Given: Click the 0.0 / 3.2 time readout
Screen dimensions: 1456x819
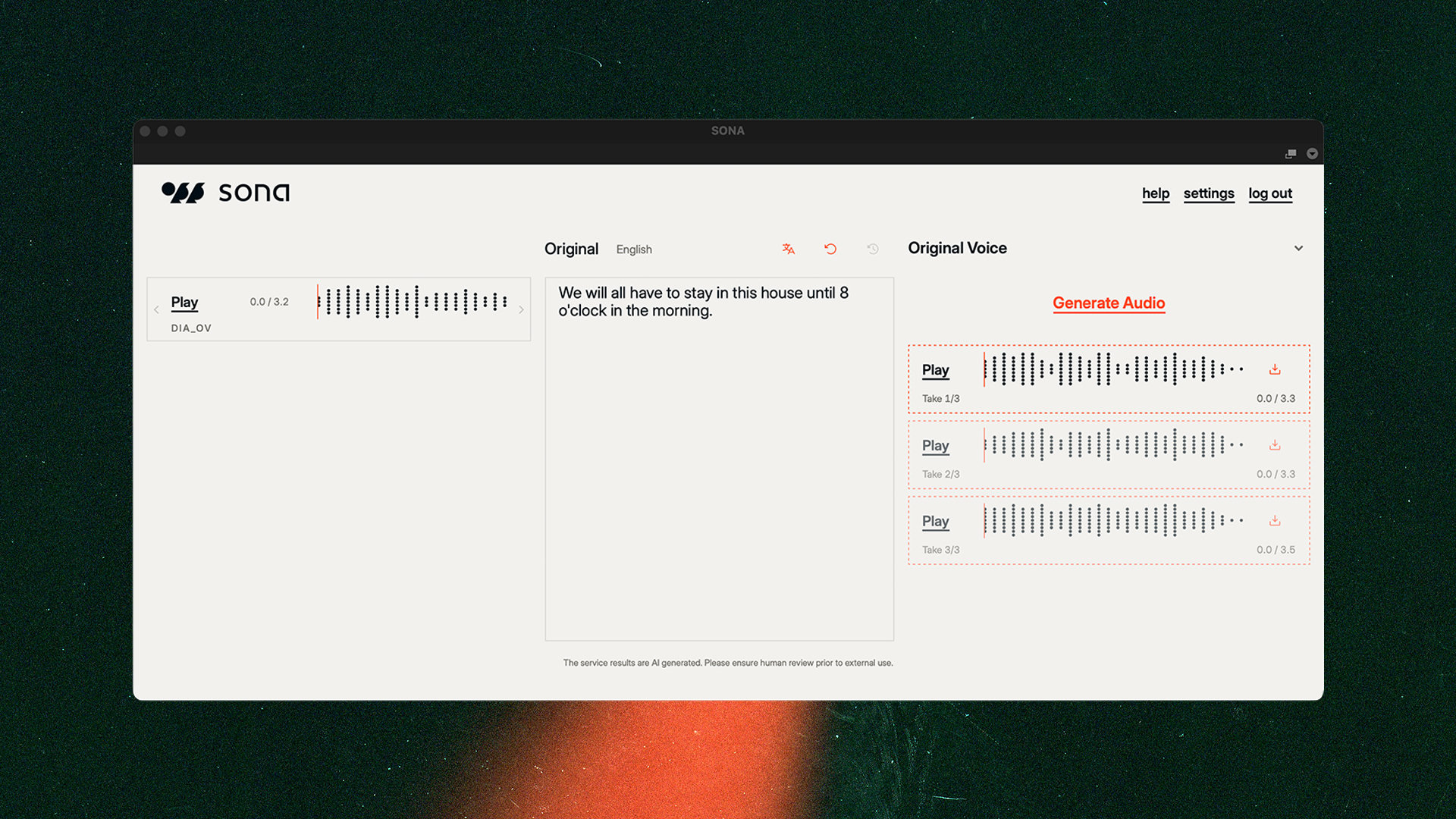Looking at the screenshot, I should (x=269, y=302).
